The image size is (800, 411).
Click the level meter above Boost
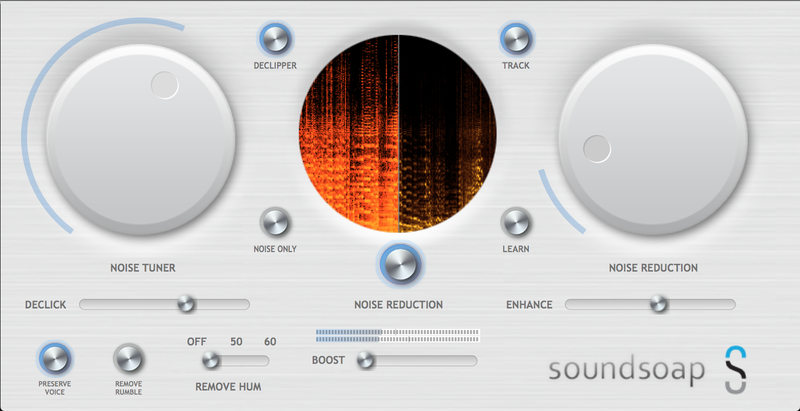coord(397,335)
